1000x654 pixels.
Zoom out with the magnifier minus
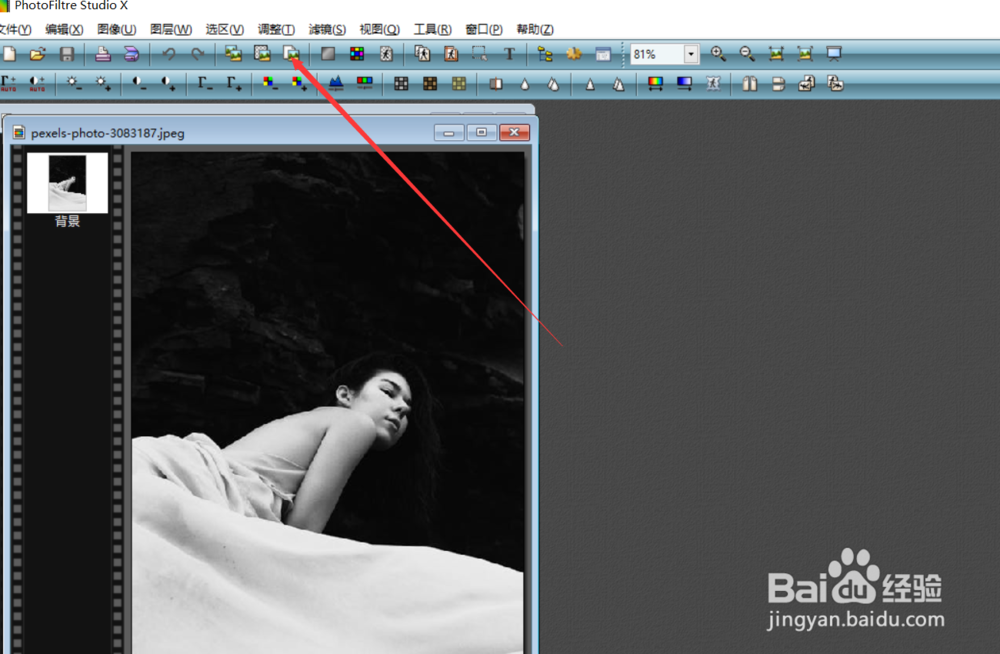(747, 54)
